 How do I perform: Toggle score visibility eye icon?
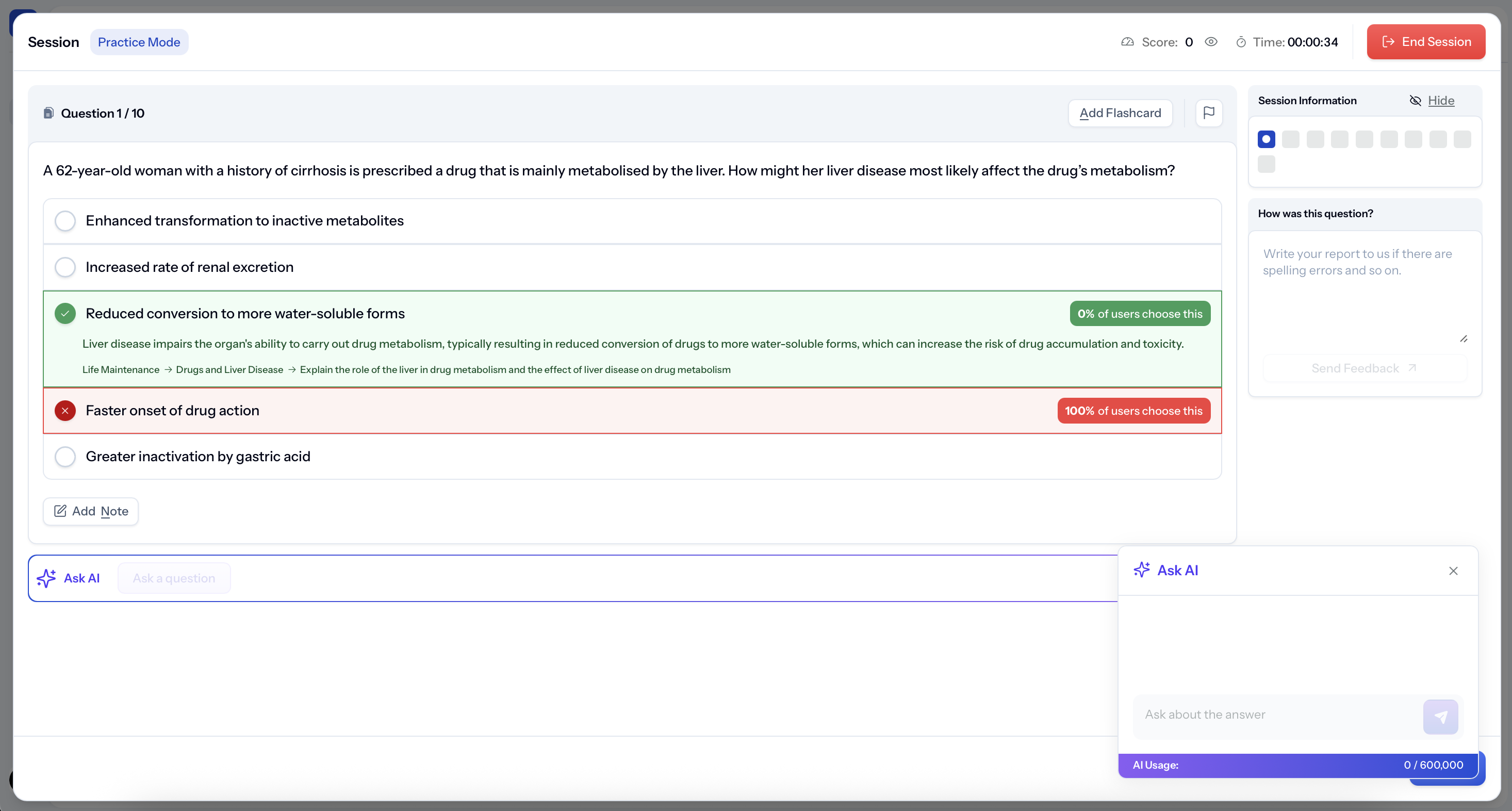1211,42
